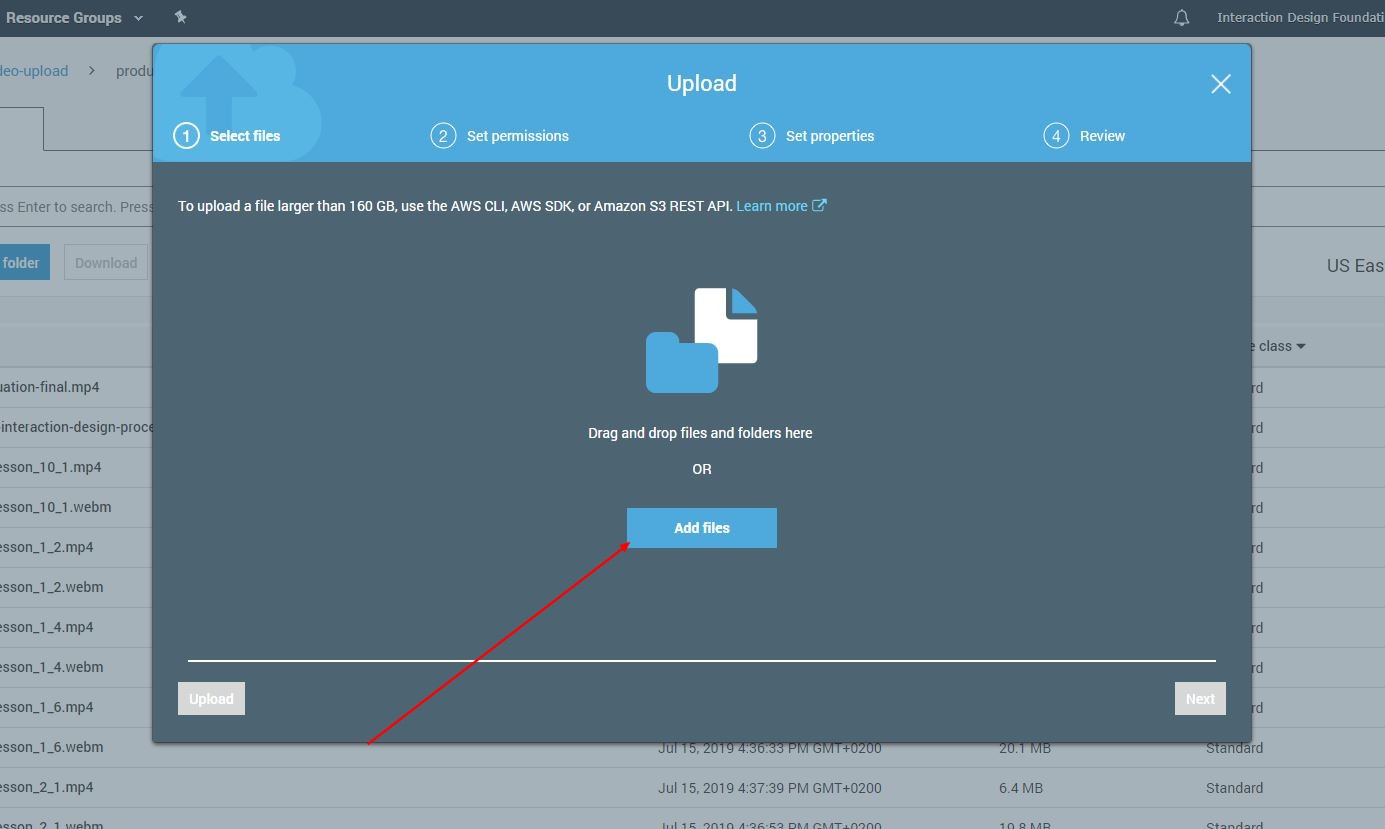Click the pin shortcut icon in top bar
Image resolution: width=1385 pixels, height=829 pixels.
tap(180, 17)
